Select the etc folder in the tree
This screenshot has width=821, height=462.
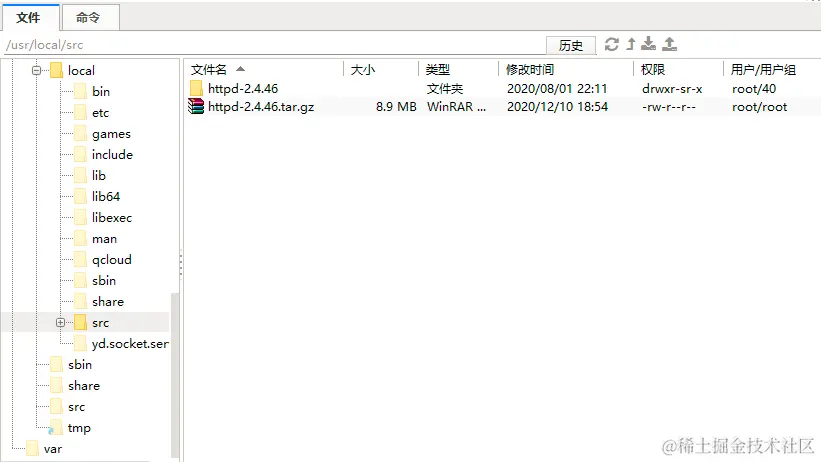click(x=101, y=113)
